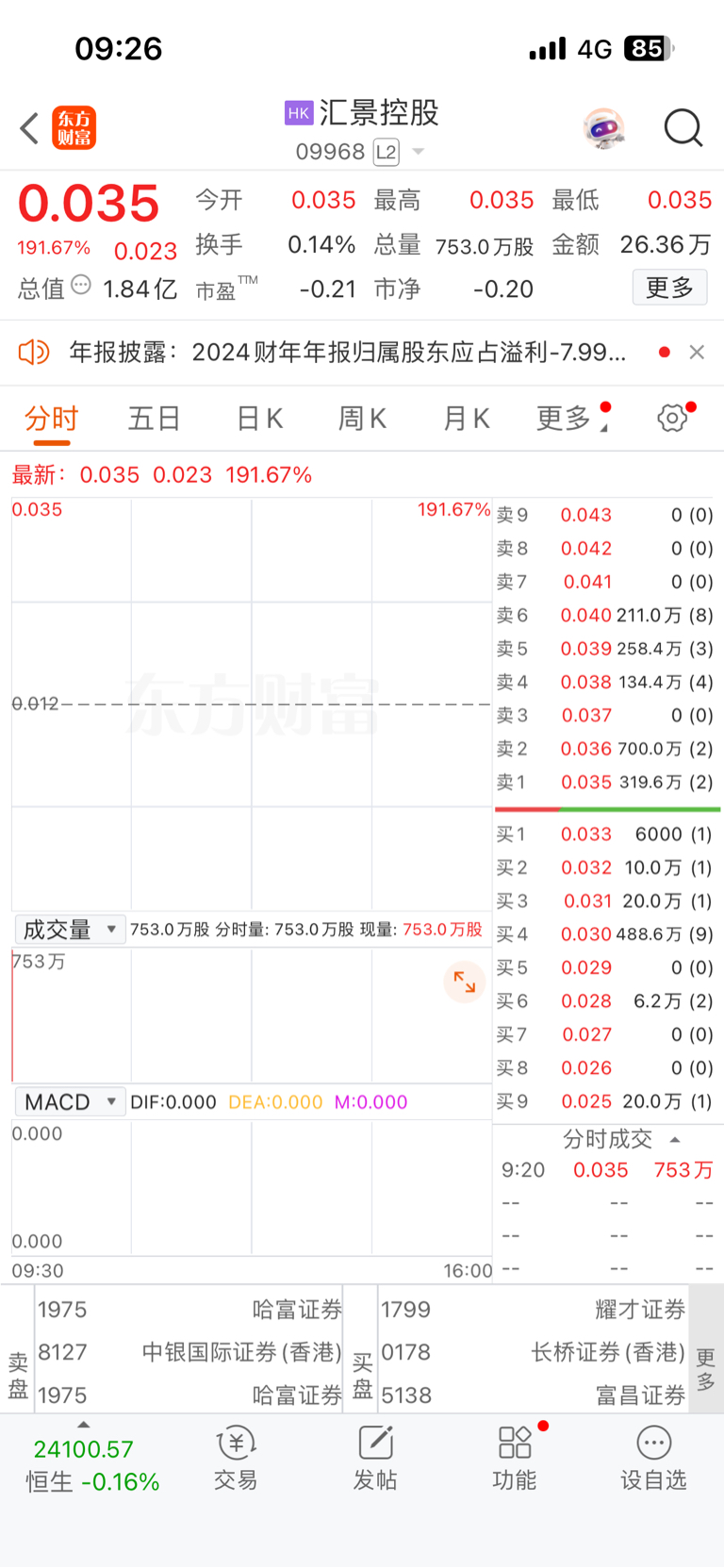
Task: Tap the 市盈TTM label
Action: [226, 289]
